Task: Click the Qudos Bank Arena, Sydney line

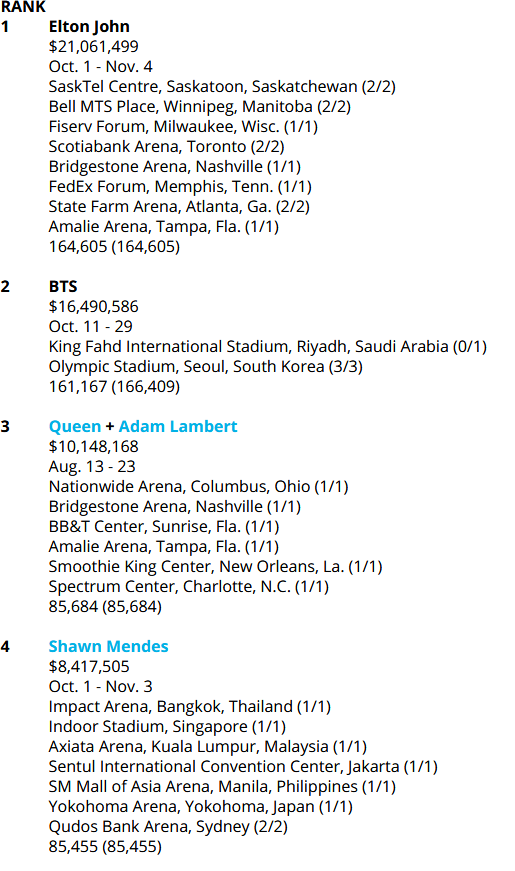Action: tap(168, 827)
